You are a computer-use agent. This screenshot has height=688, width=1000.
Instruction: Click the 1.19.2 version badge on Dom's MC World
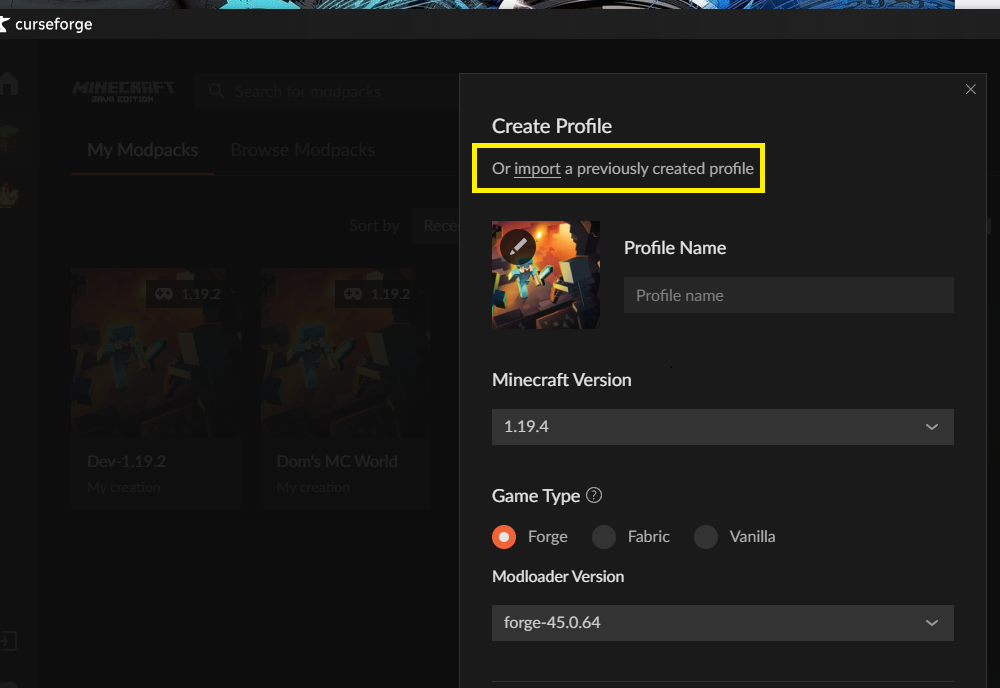(x=376, y=294)
